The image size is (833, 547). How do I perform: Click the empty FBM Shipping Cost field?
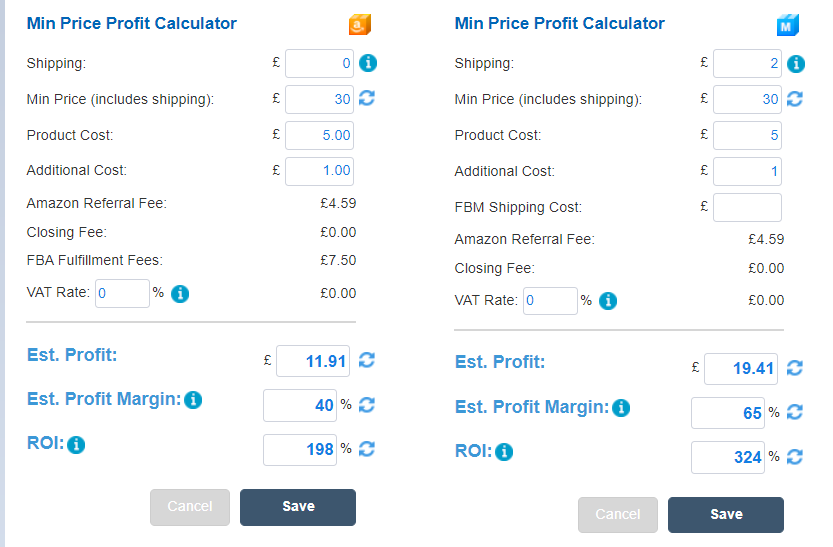click(747, 207)
